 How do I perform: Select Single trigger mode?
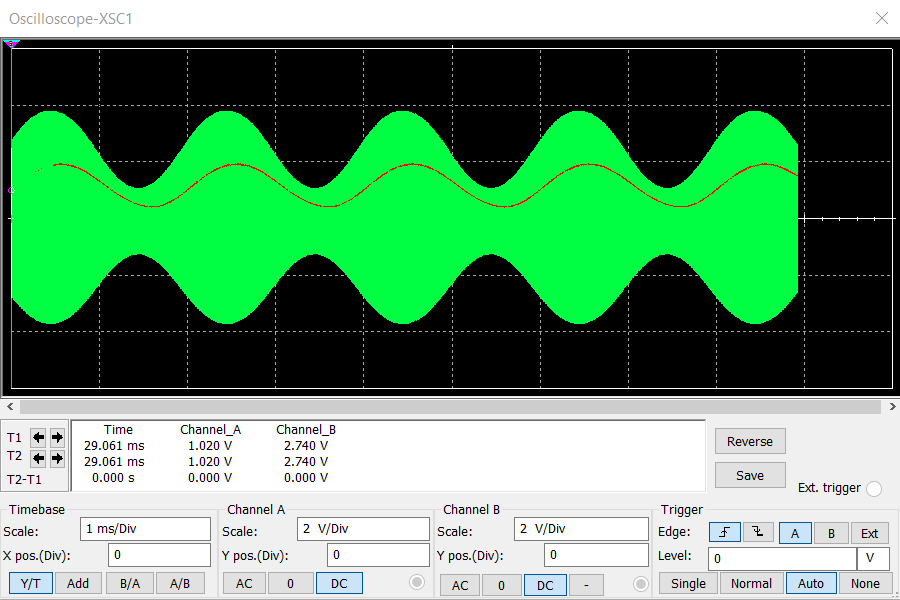[688, 583]
